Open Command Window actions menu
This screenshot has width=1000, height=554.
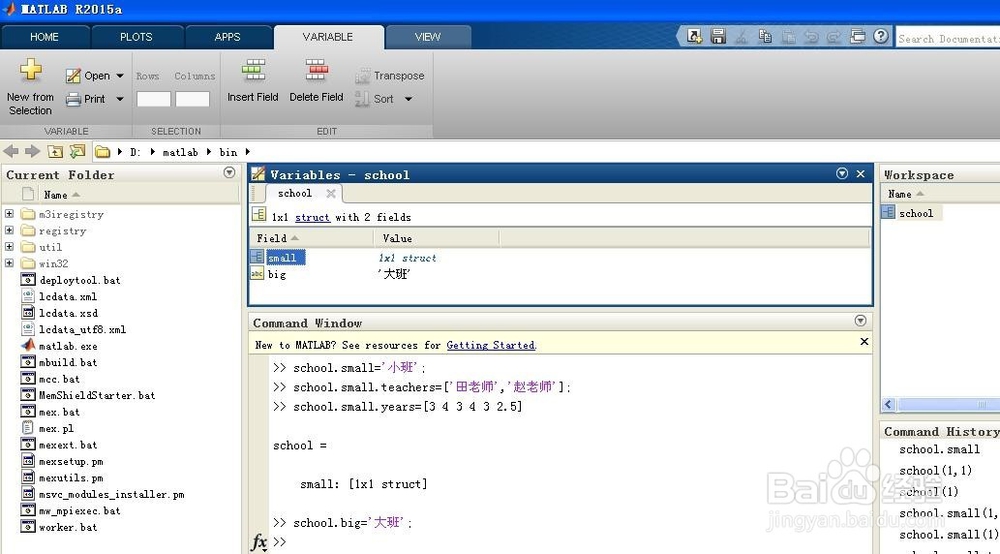[x=860, y=321]
